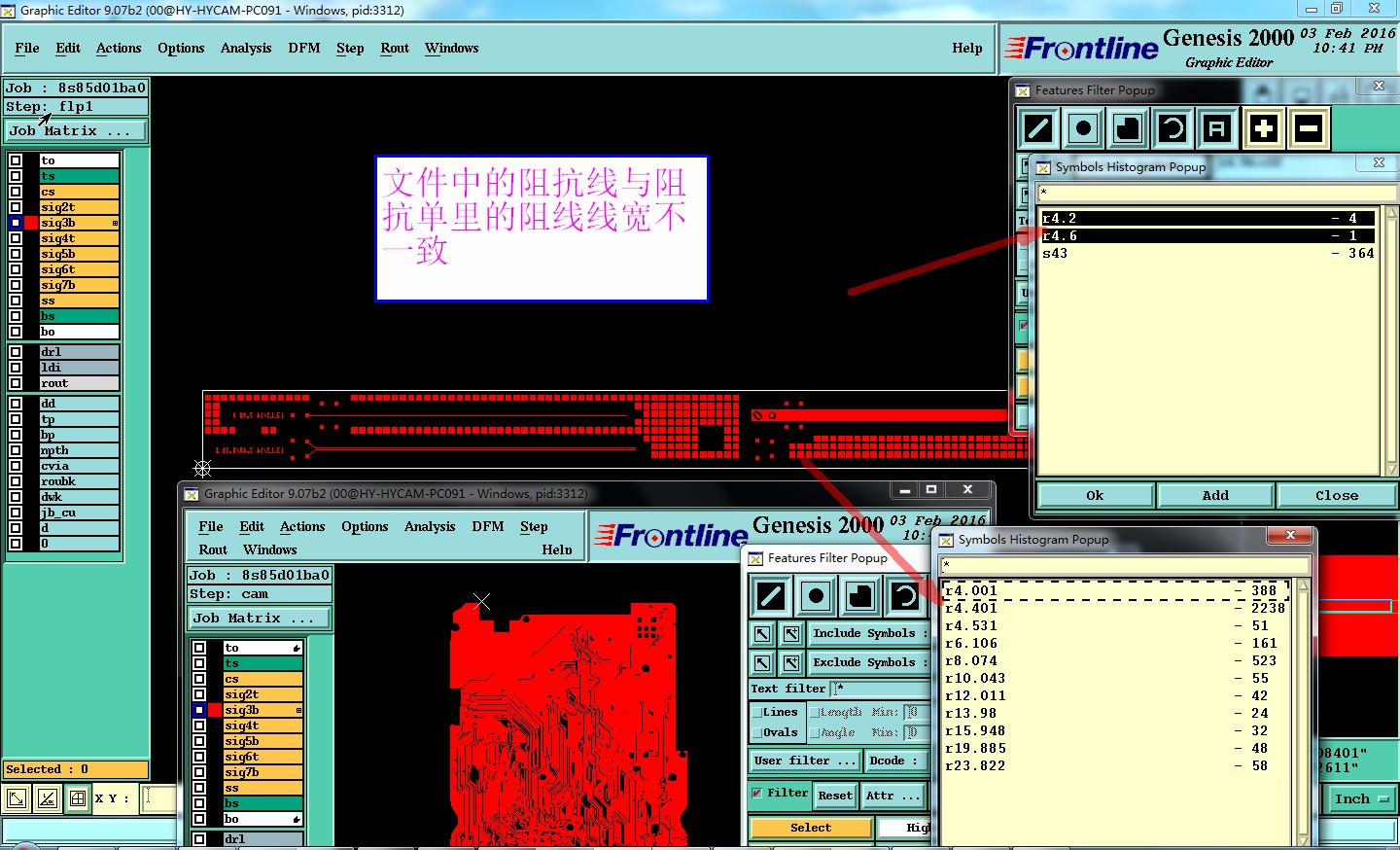Open the Attr options
Viewport: 1400px width, 850px height.
click(x=893, y=796)
